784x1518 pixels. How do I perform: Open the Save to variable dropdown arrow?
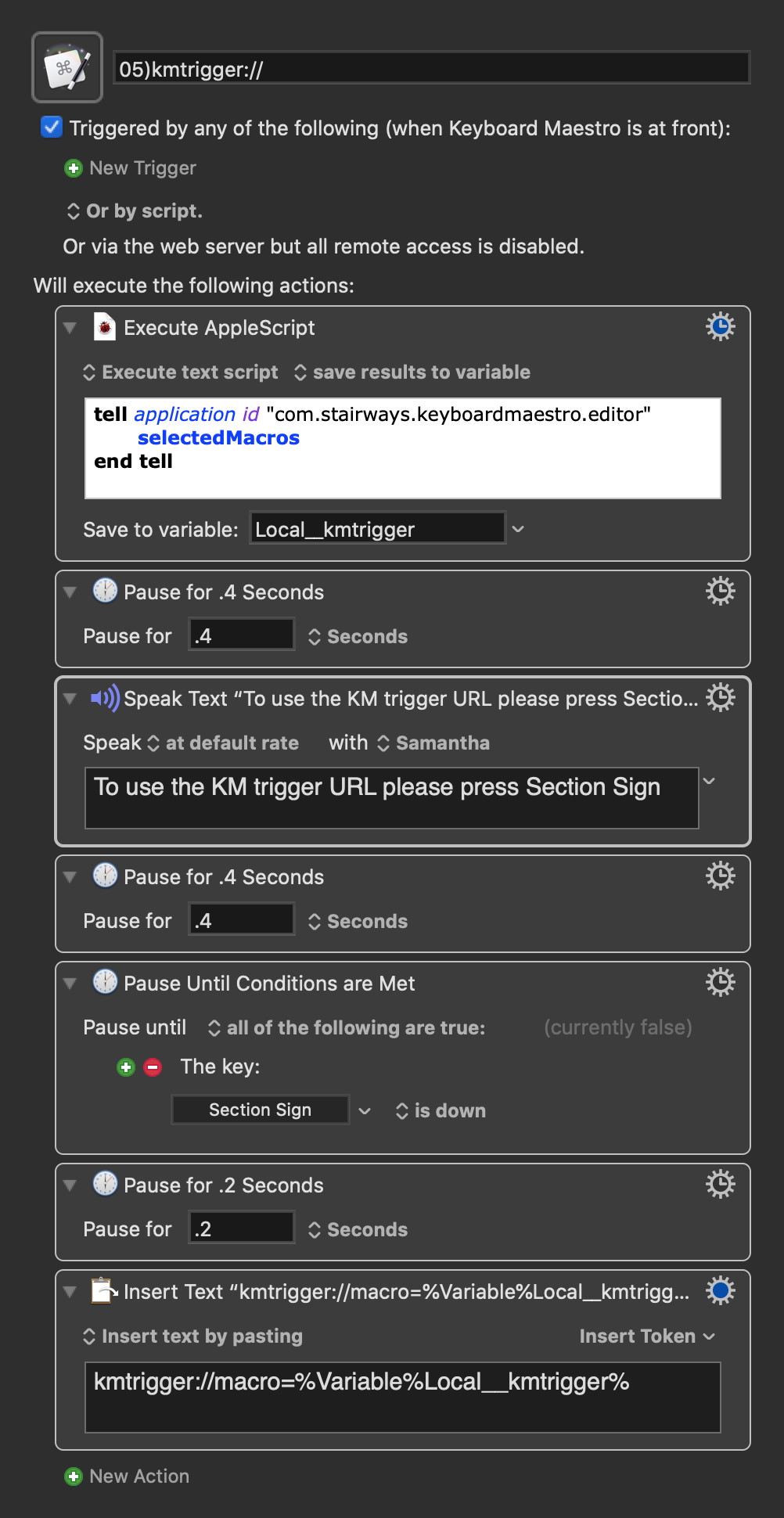(518, 529)
